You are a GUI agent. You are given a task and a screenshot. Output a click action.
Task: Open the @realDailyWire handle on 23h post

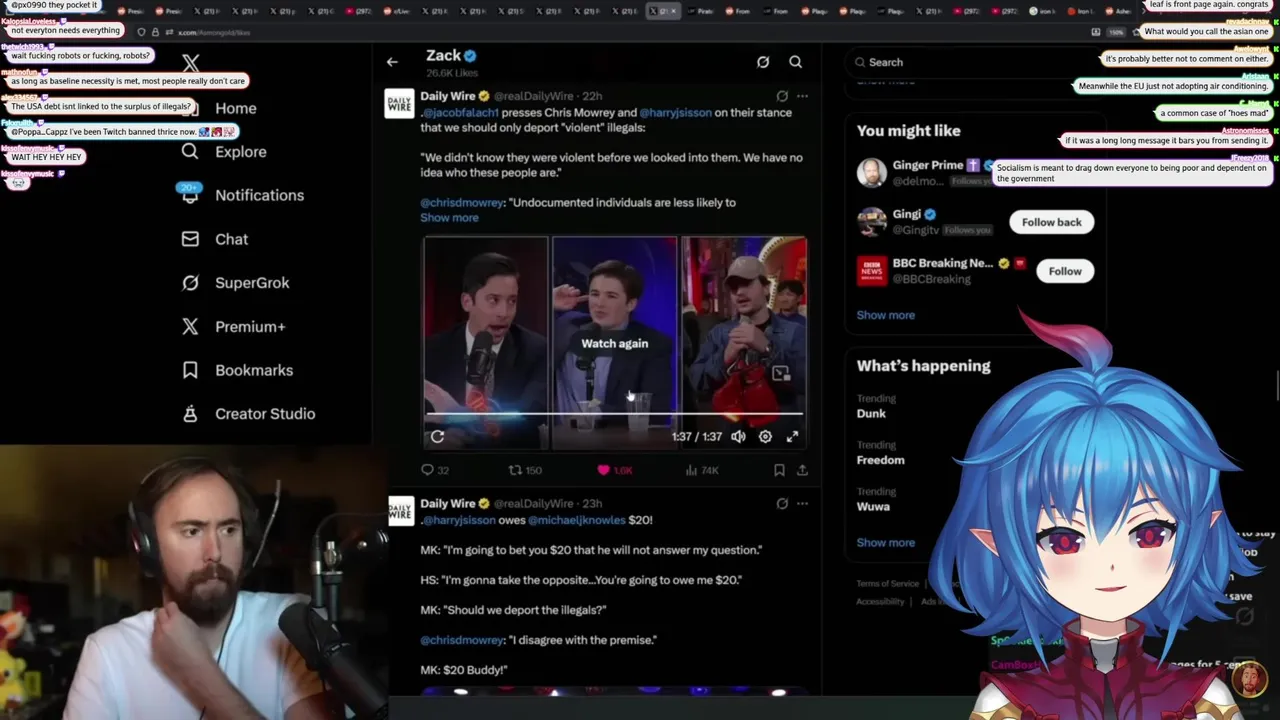[x=534, y=504]
